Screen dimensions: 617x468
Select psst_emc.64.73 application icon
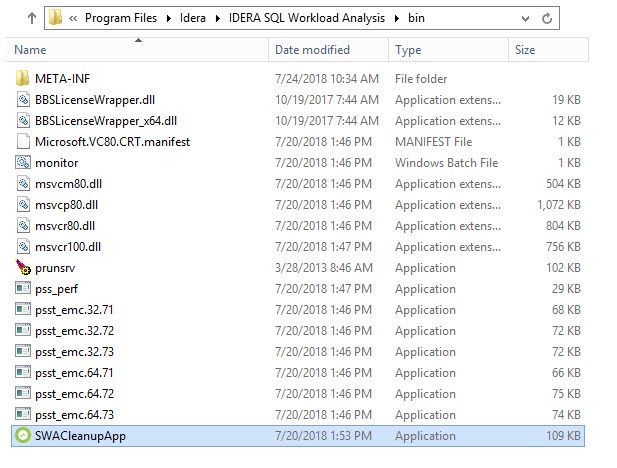[23, 414]
